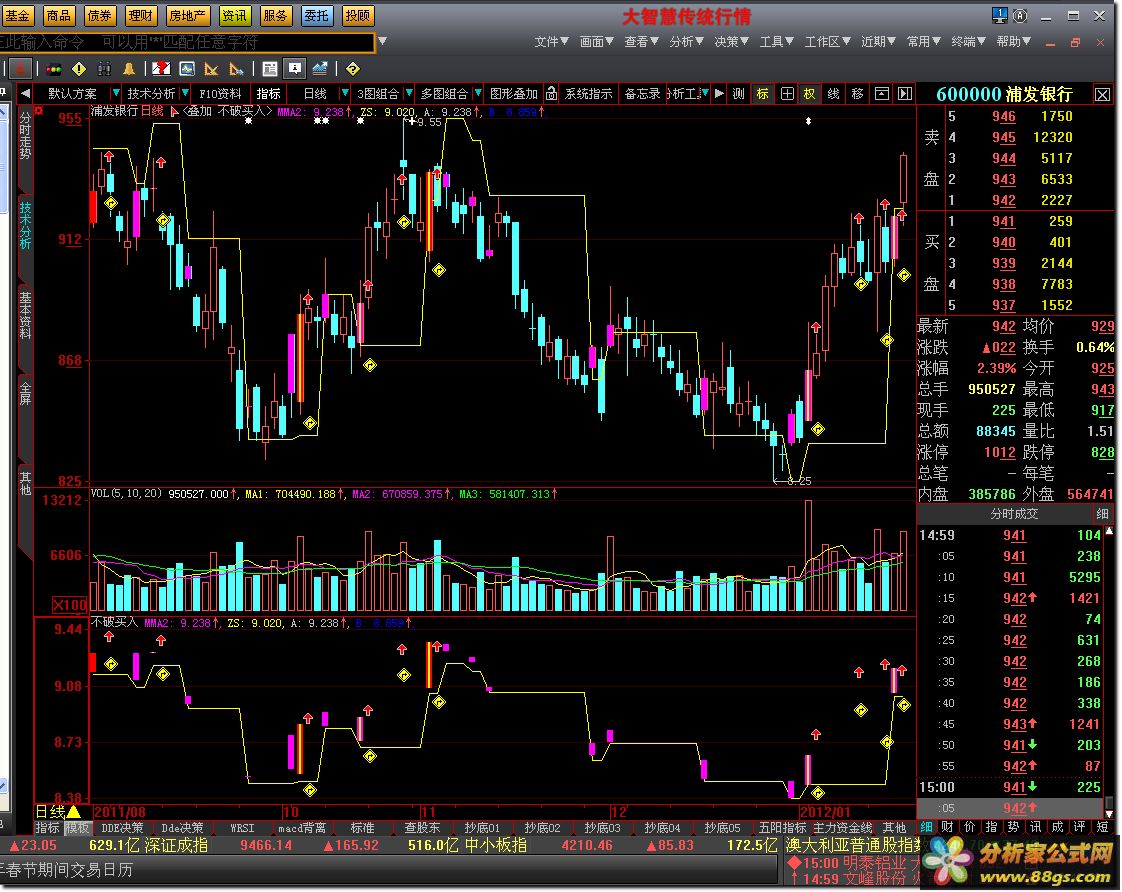1122x892 pixels.
Task: Open the command input box dropdown arrow
Action: tap(382, 42)
